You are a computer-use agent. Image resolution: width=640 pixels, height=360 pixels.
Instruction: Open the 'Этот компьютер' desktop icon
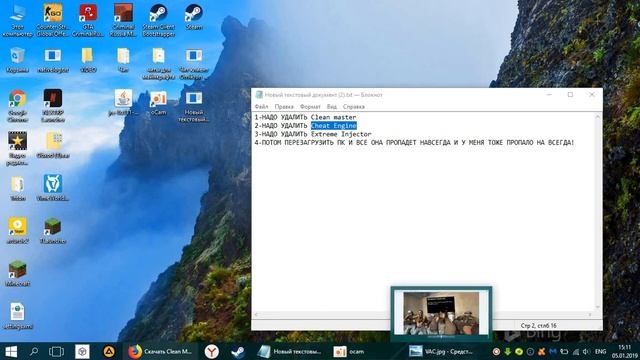point(18,20)
